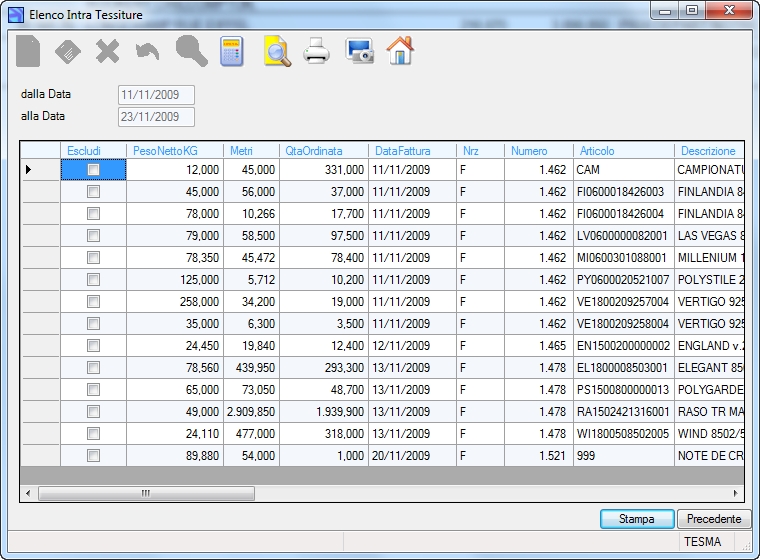The width and height of the screenshot is (760, 560).
Task: Click the printer icon
Action: coord(317,51)
